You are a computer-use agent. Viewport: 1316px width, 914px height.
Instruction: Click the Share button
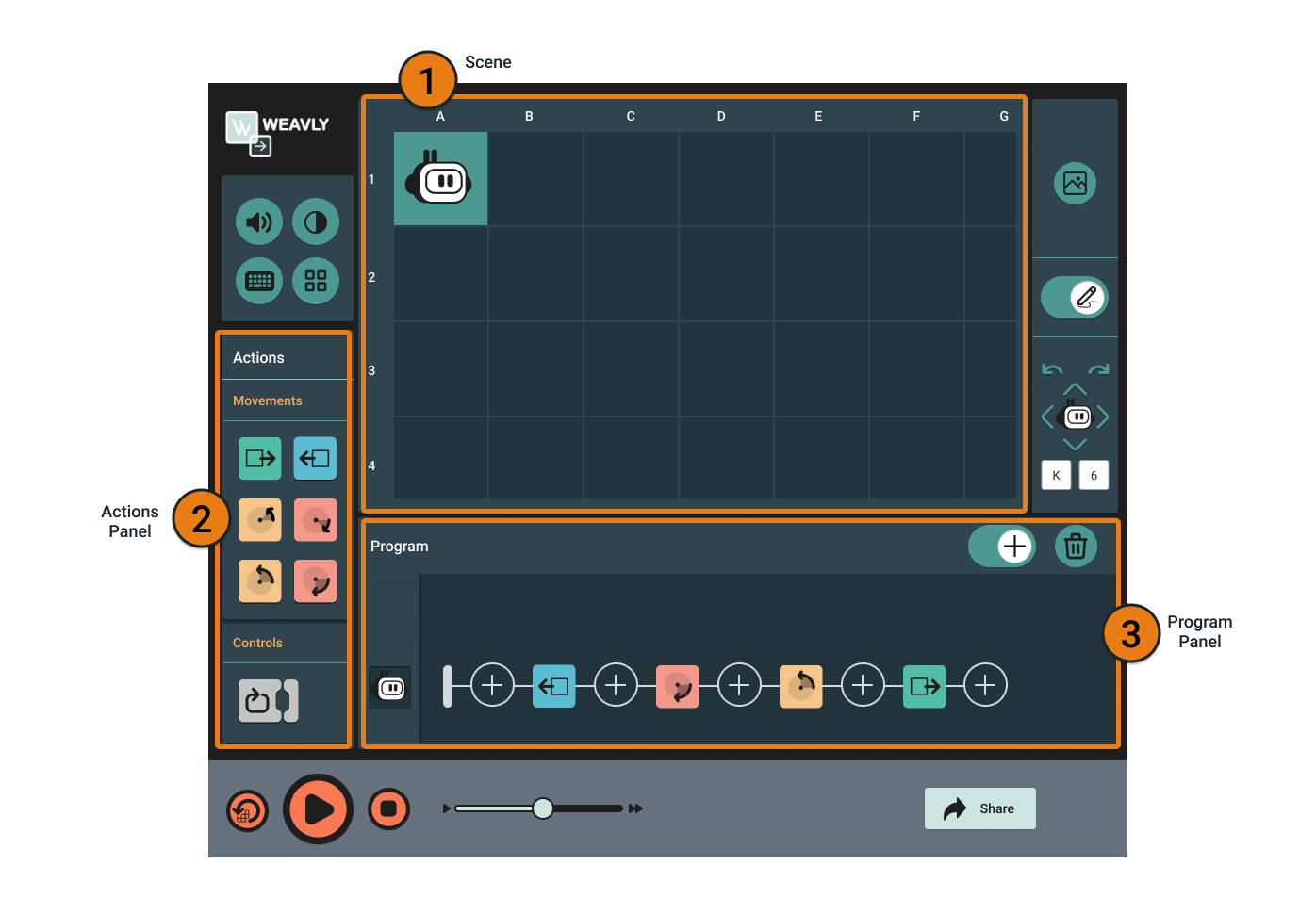[979, 808]
